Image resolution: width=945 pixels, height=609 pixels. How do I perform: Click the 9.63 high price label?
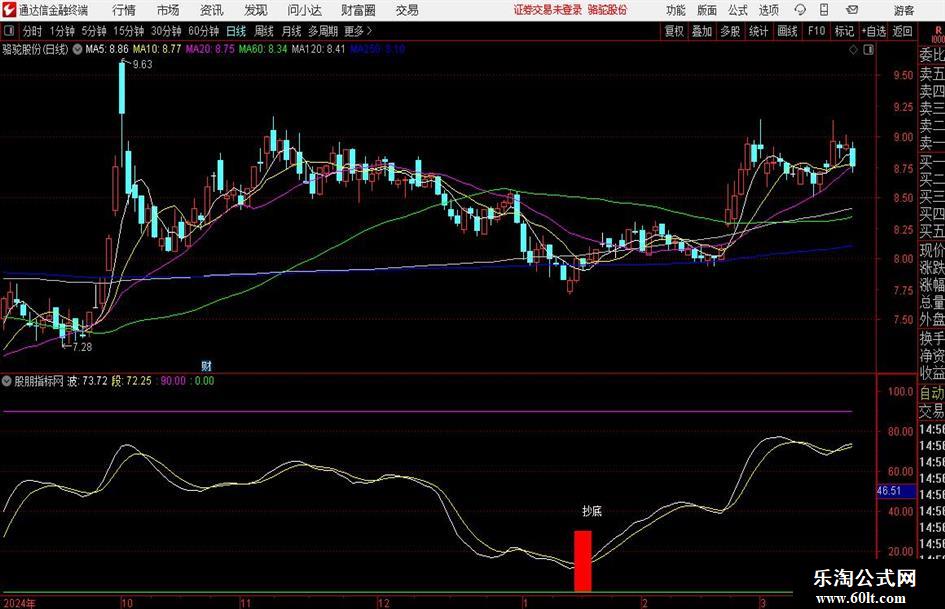tap(143, 65)
